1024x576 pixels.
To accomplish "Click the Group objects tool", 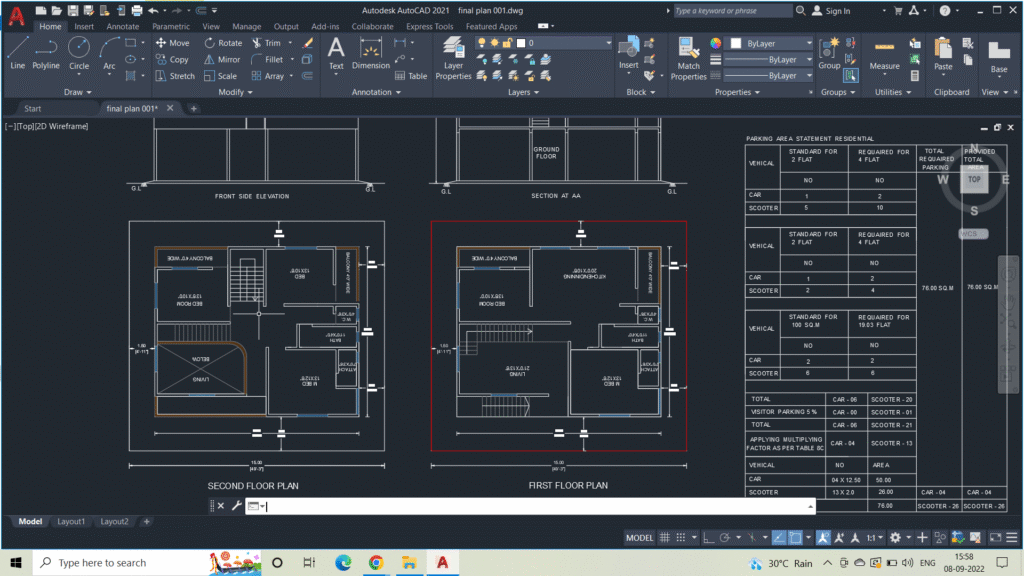I will [829, 53].
